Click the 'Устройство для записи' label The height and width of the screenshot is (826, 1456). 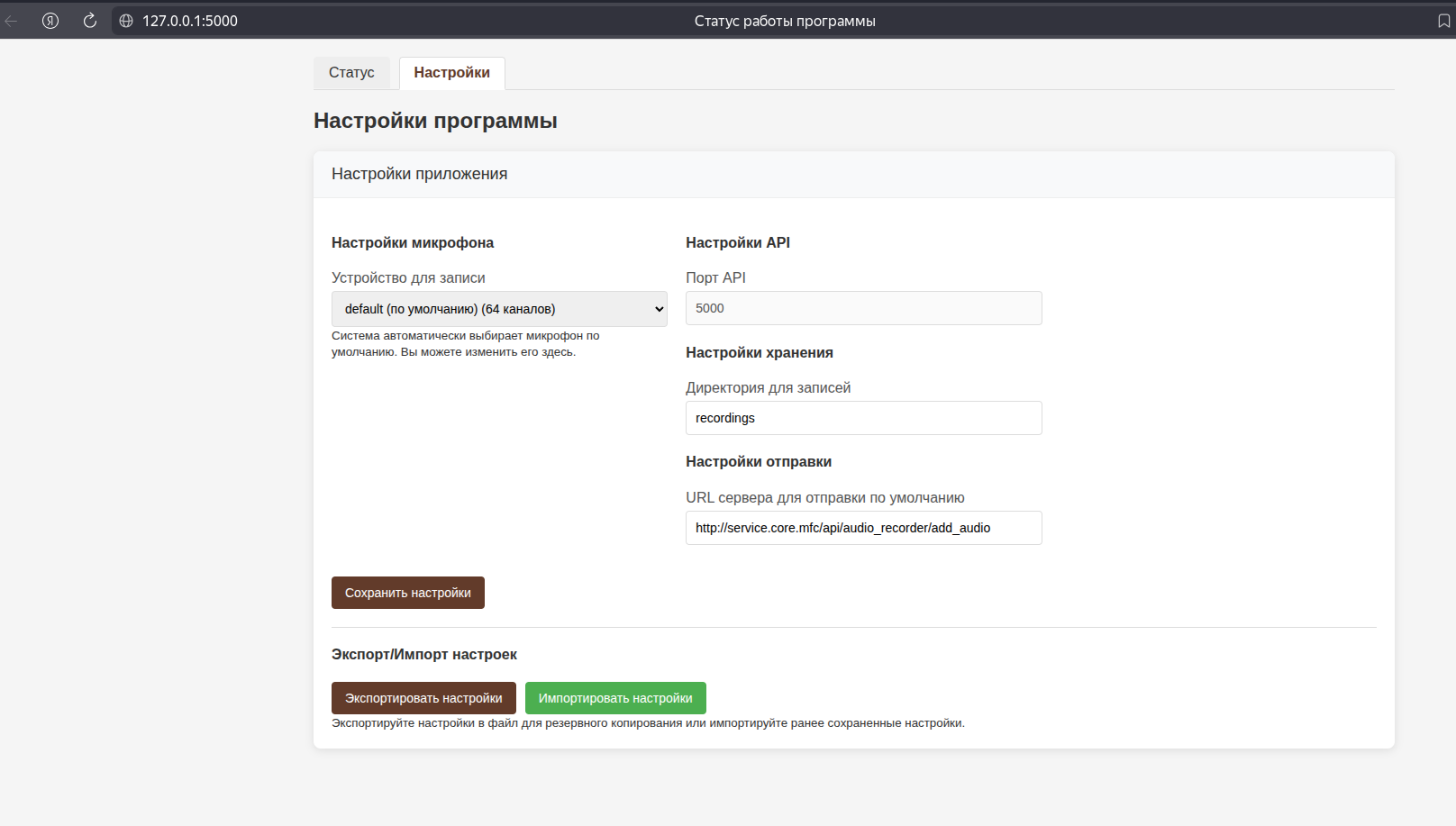(x=408, y=278)
